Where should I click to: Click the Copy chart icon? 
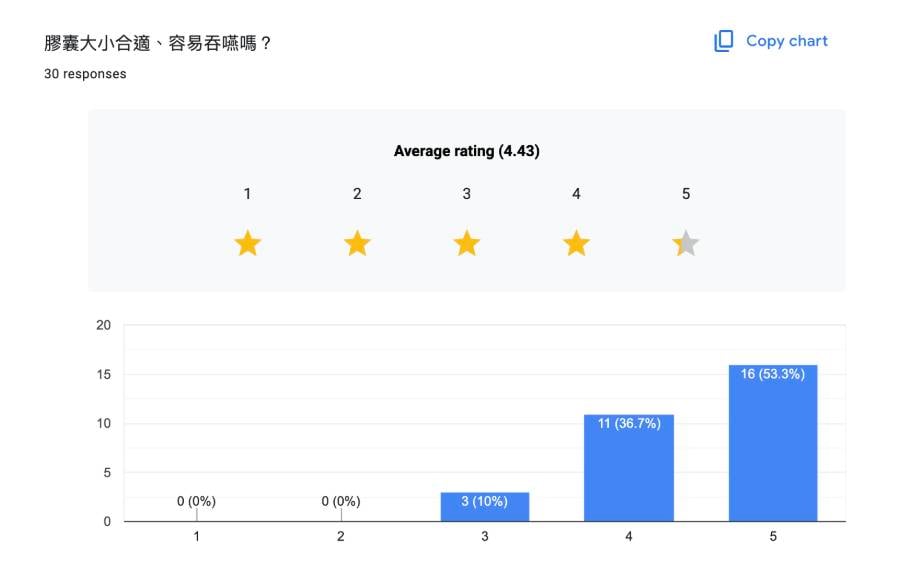coord(723,41)
